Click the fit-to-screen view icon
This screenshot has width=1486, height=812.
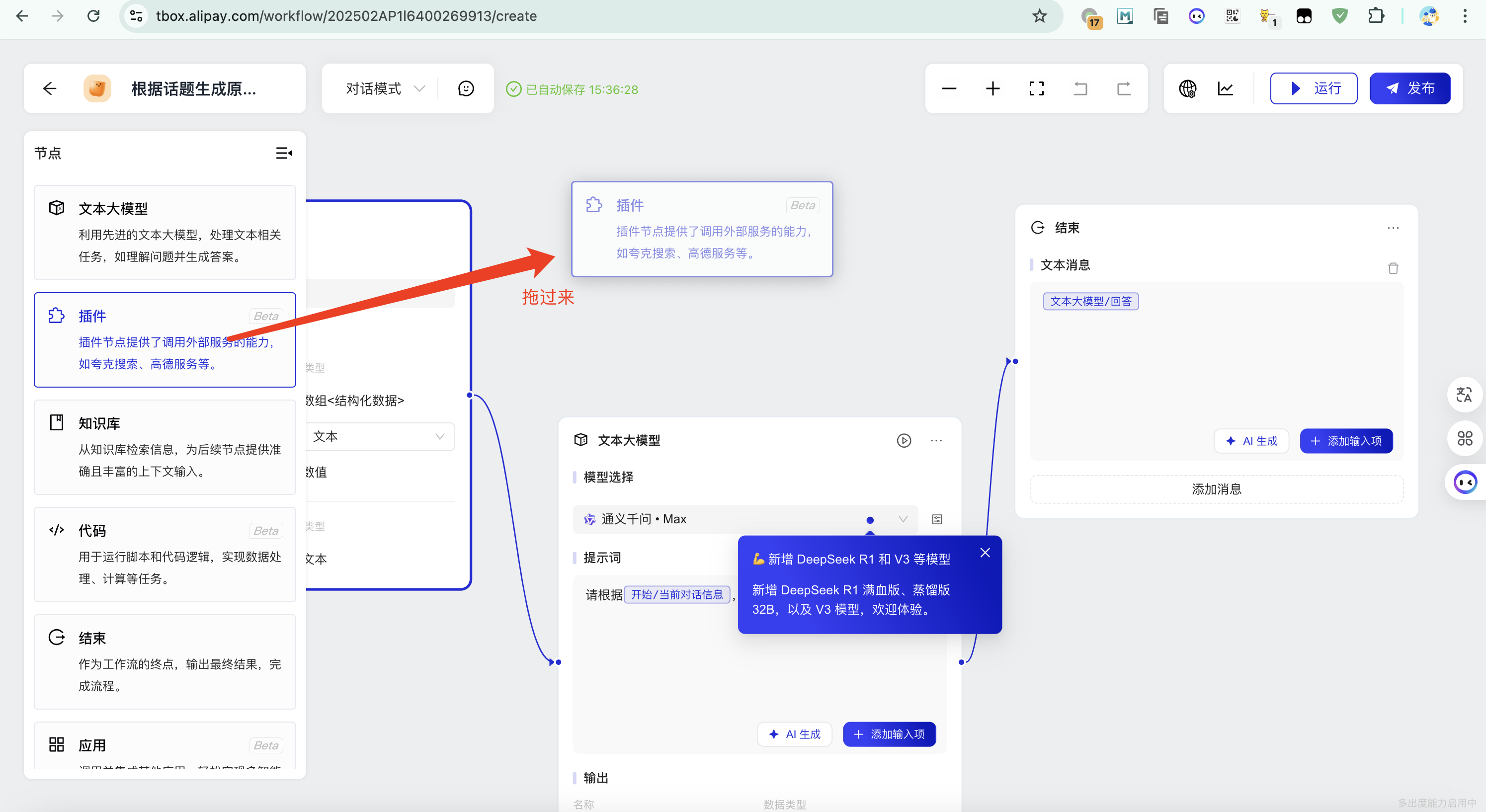pos(1037,89)
